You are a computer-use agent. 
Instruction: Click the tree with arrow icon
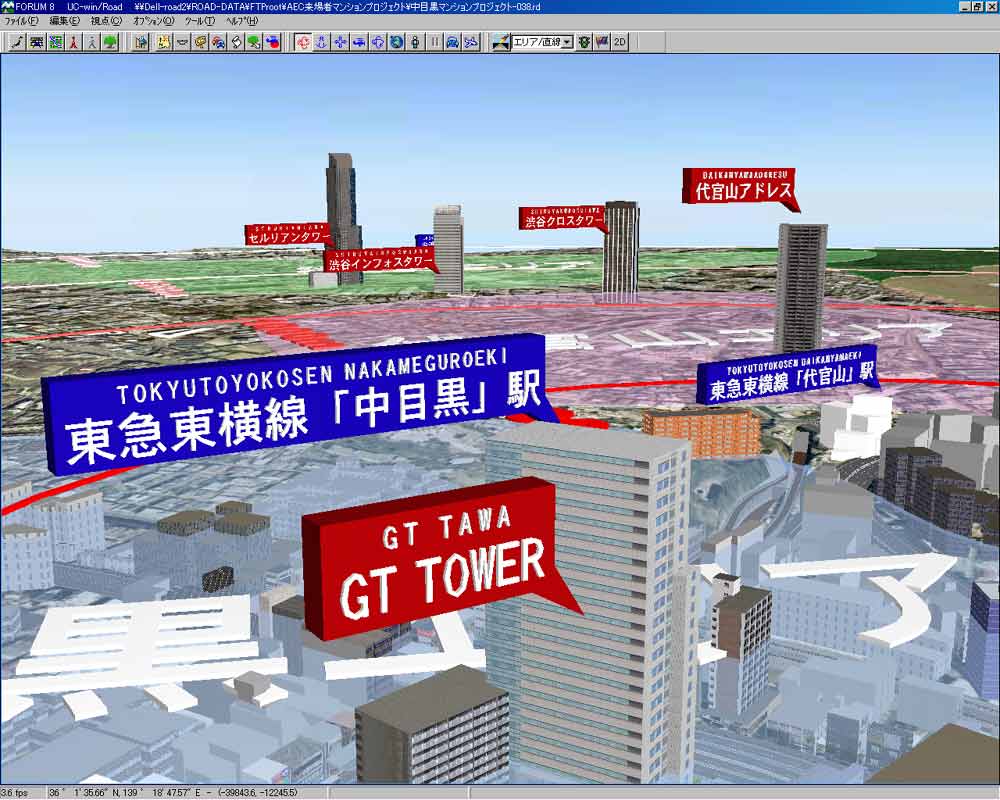(254, 43)
